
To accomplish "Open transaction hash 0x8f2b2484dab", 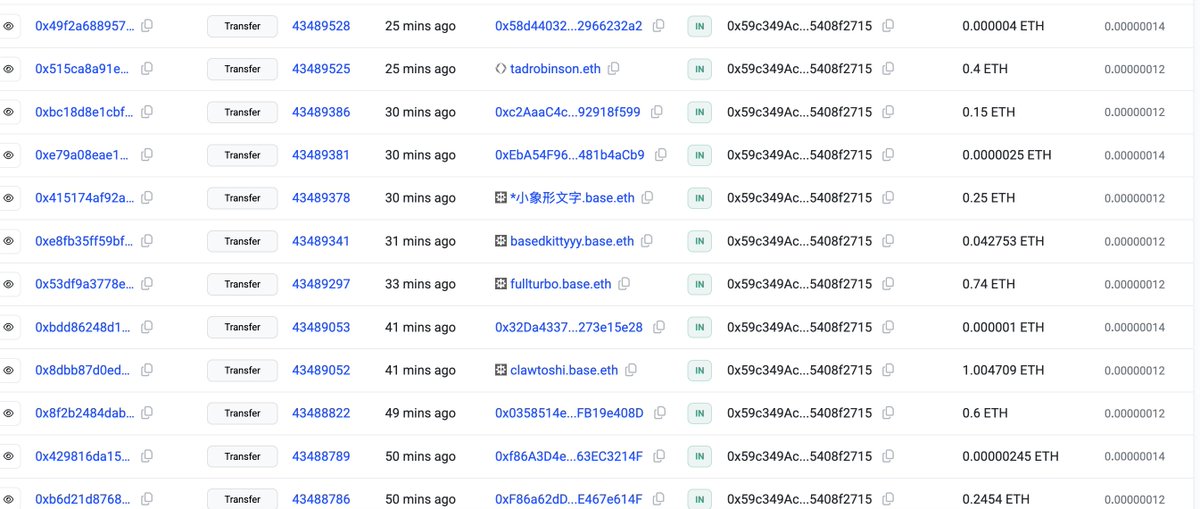I will (x=84, y=413).
